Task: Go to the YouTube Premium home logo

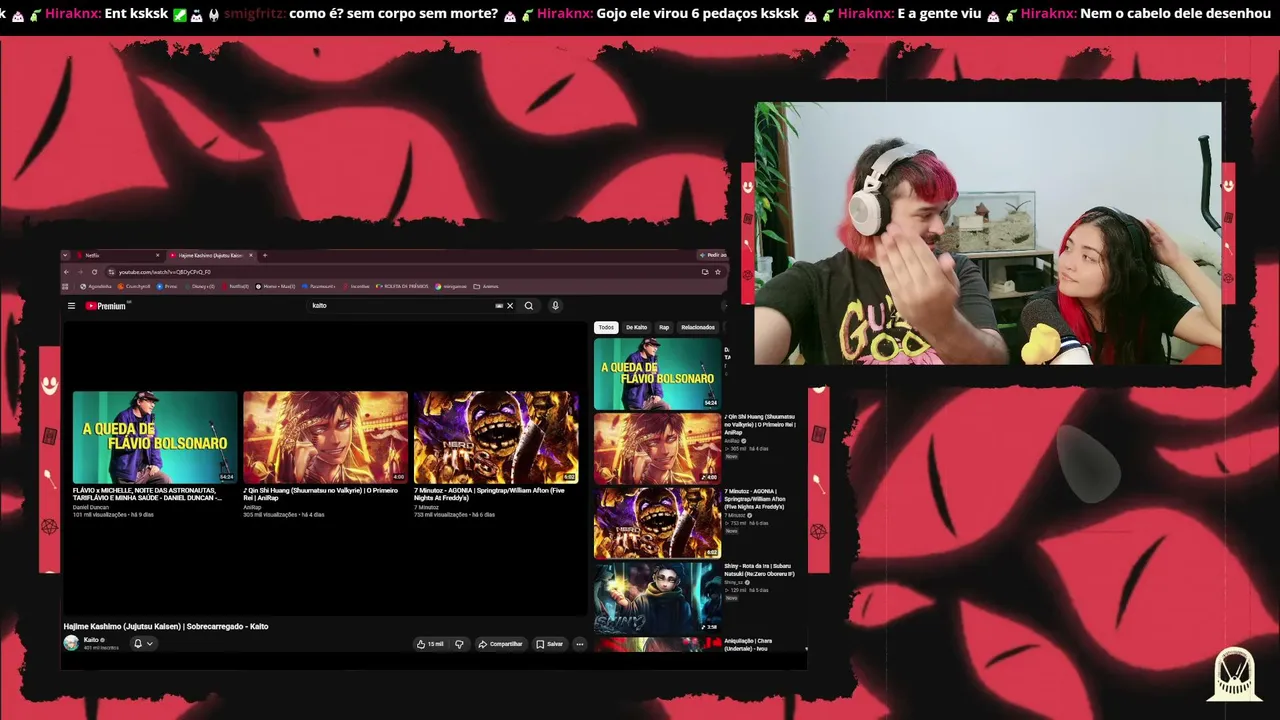Action: point(107,306)
